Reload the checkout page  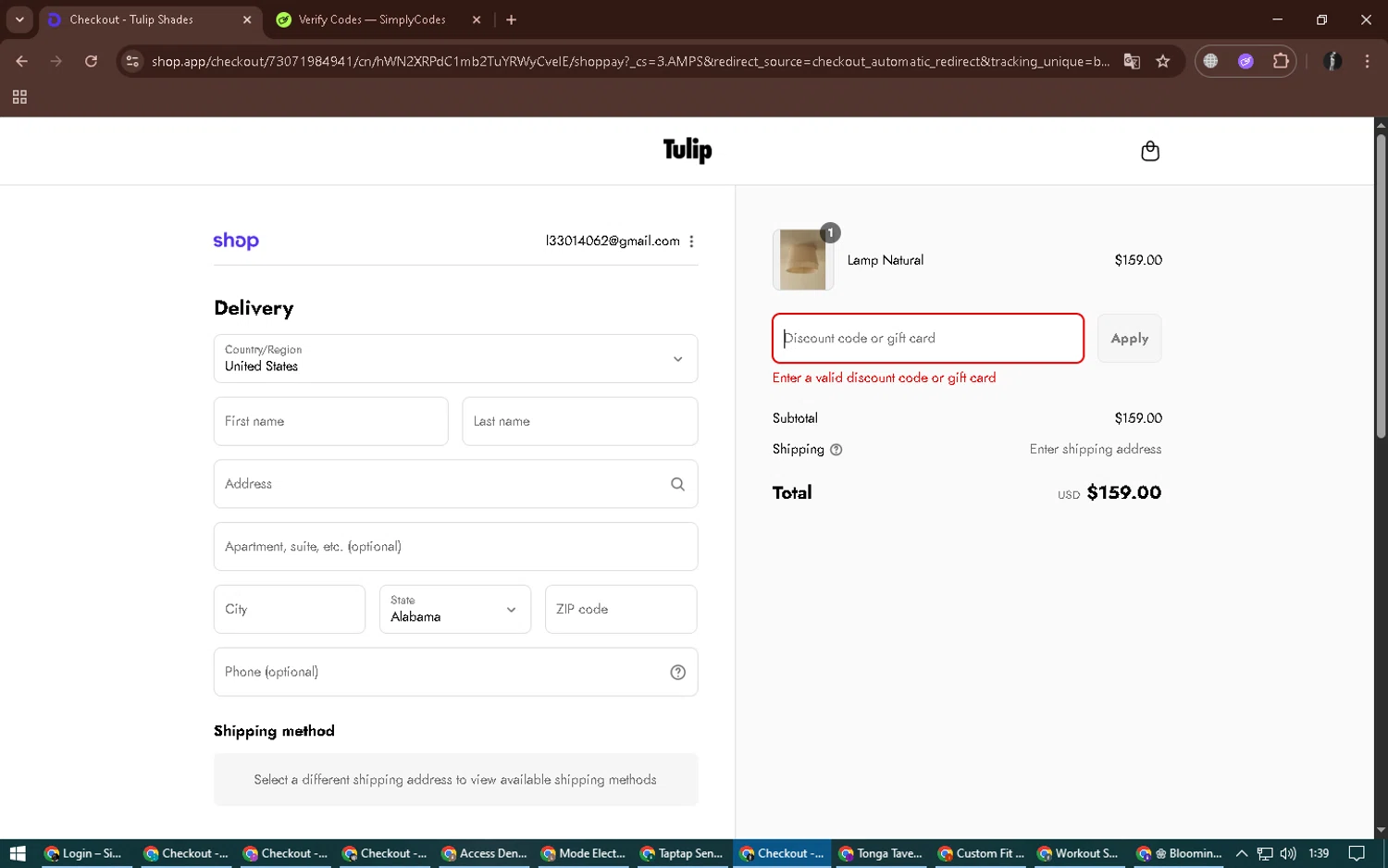click(91, 61)
